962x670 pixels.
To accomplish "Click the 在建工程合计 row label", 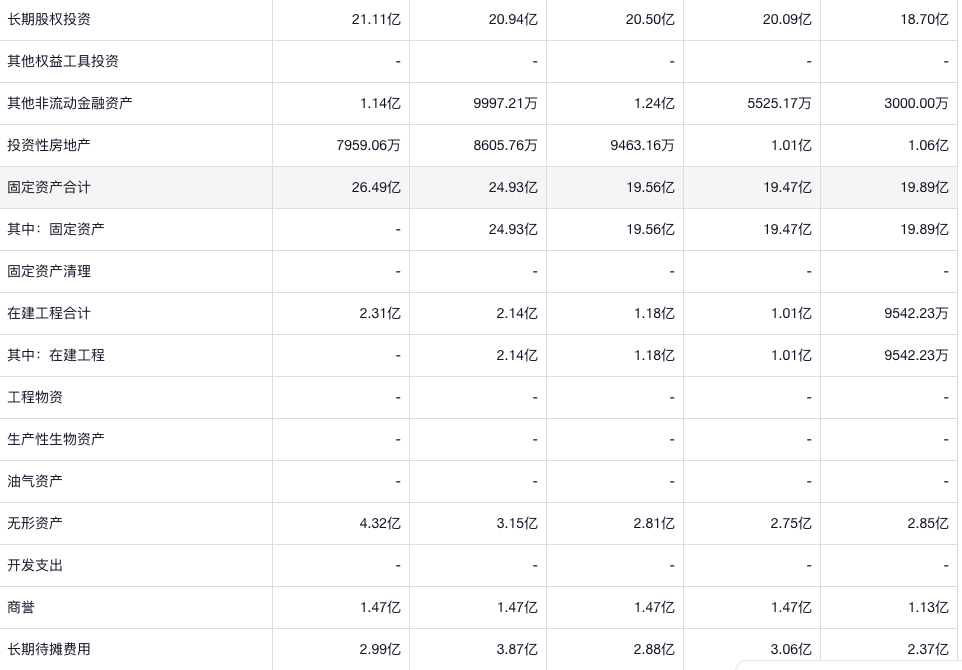I will pos(49,313).
